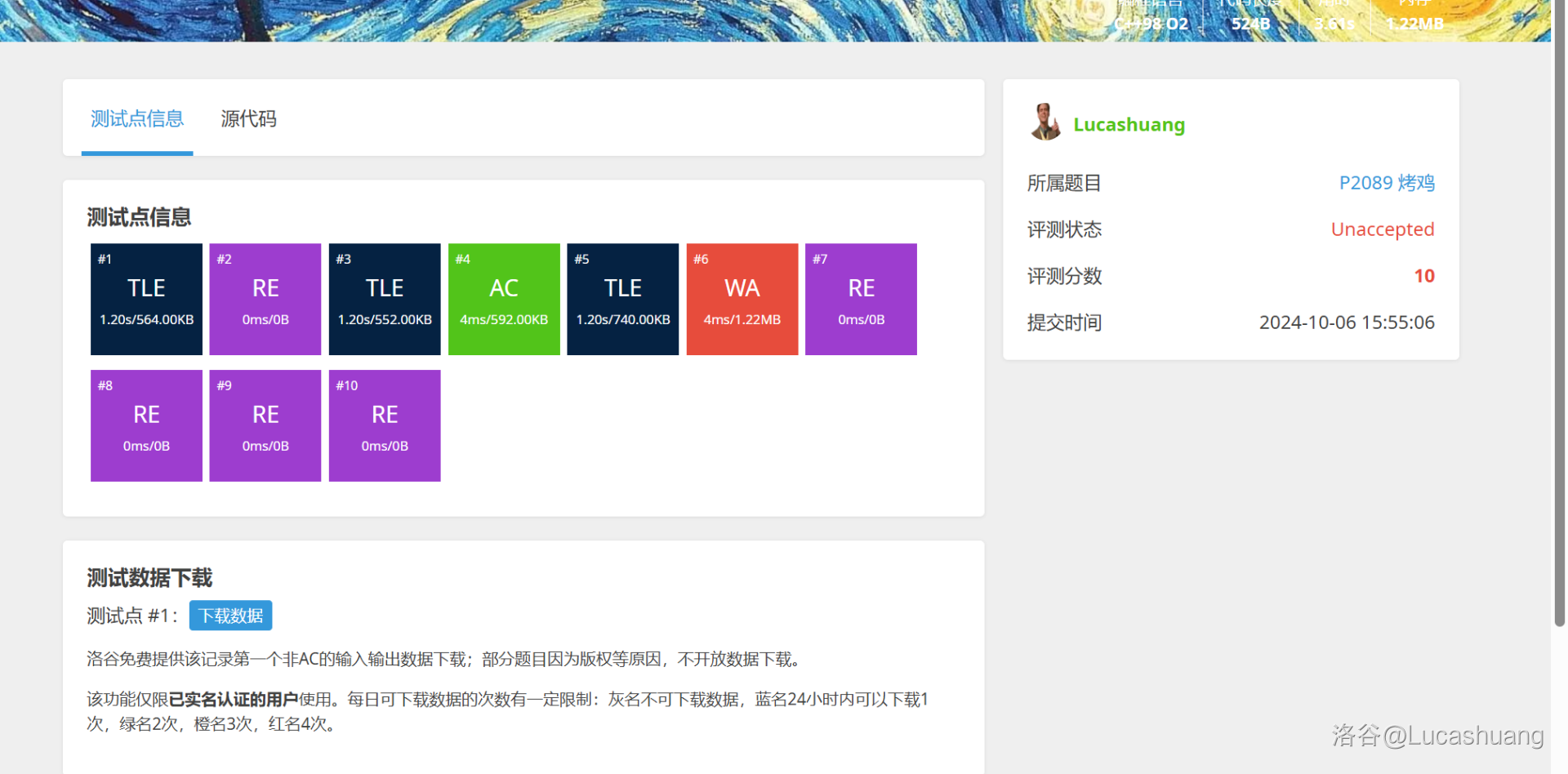Open the P2089 烤鸡 problem link
The height and width of the screenshot is (774, 1568).
pyautogui.click(x=1386, y=183)
